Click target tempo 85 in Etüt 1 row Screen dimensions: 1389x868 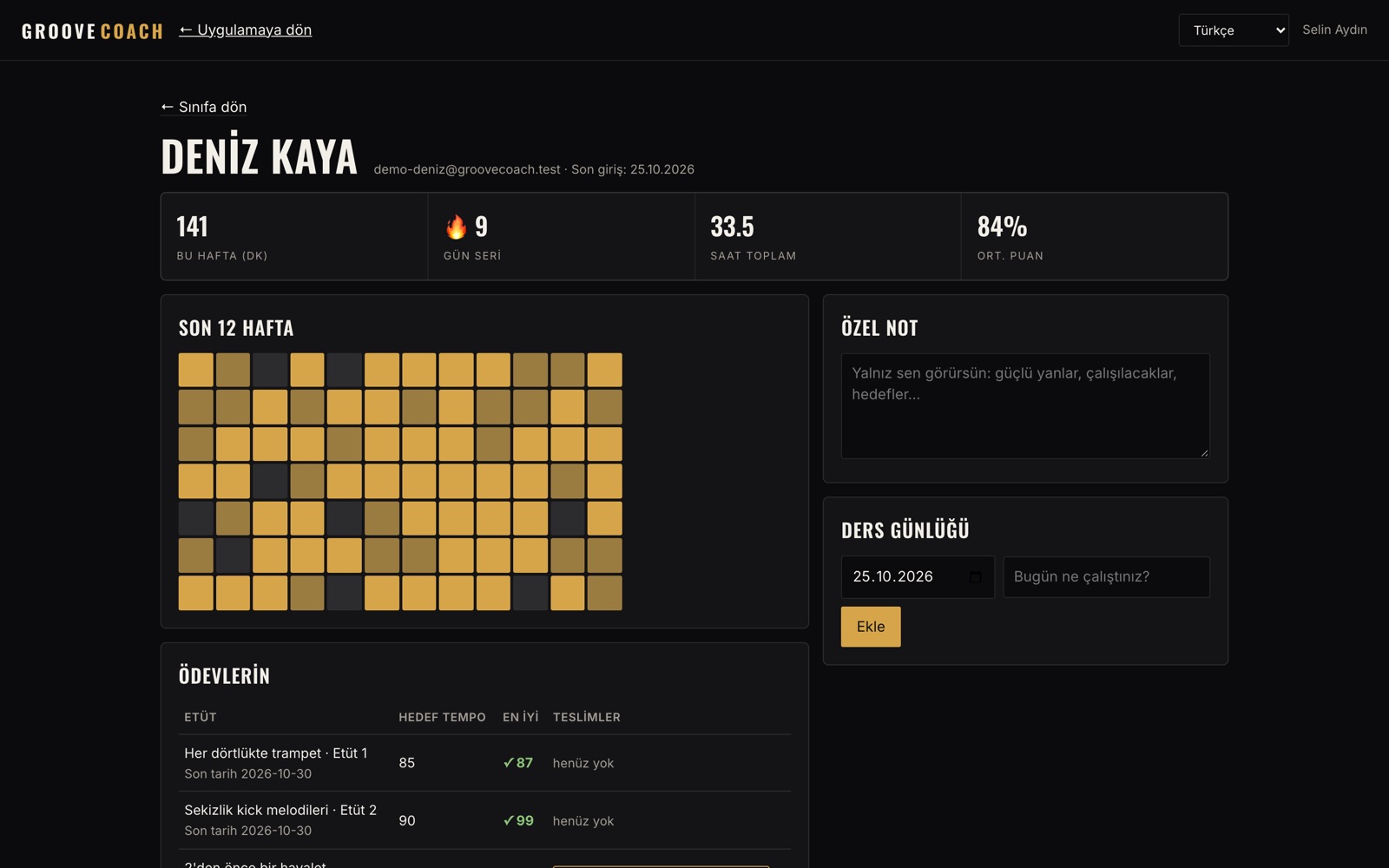407,763
